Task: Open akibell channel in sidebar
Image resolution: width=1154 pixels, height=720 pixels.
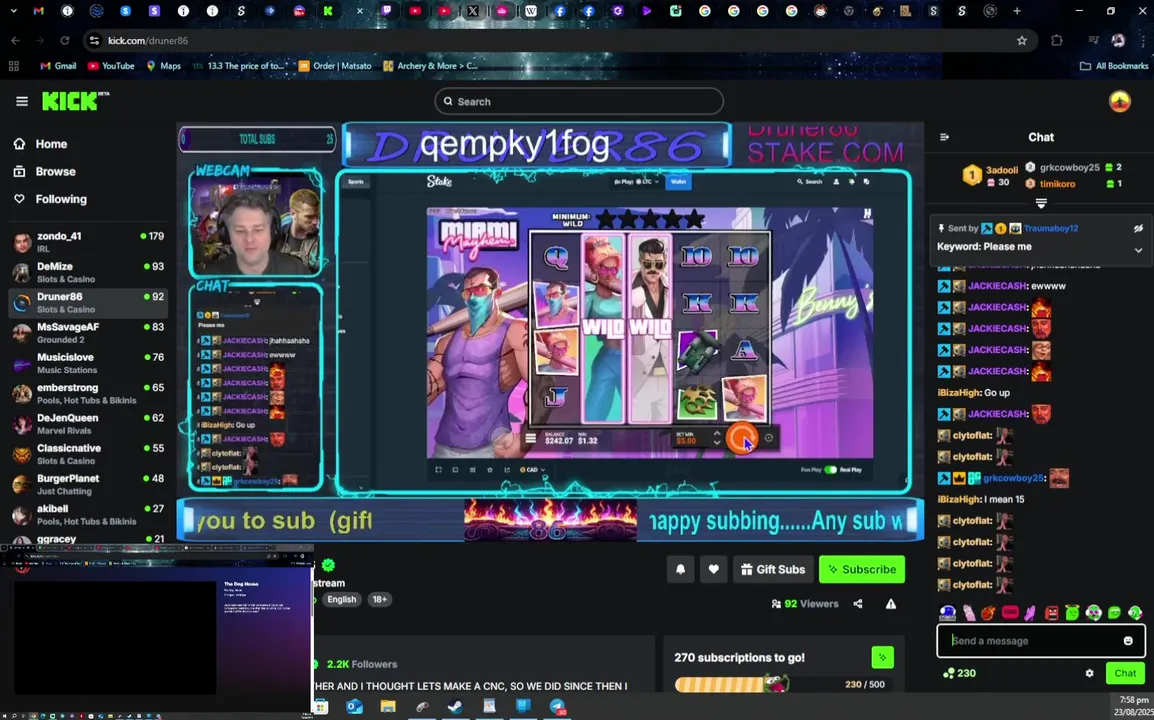Action: (88, 514)
